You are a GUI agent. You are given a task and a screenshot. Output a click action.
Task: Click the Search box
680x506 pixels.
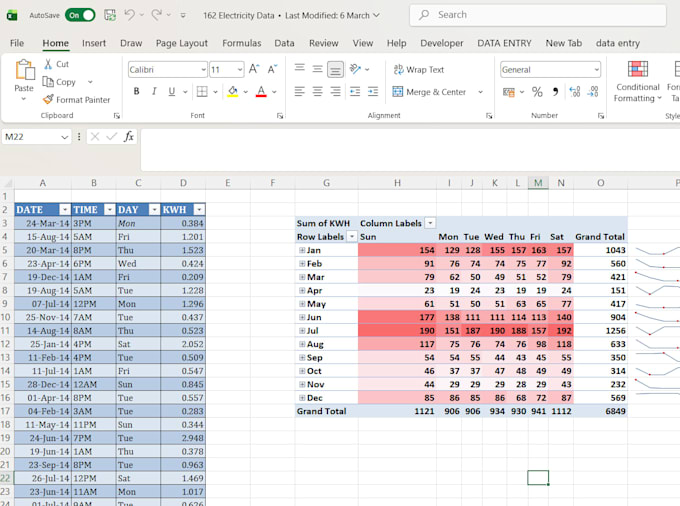click(x=538, y=15)
